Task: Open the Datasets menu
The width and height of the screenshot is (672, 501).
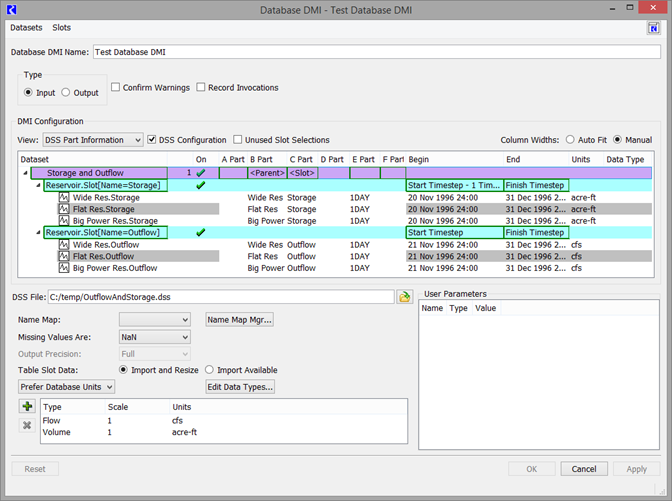Action: pyautogui.click(x=26, y=27)
